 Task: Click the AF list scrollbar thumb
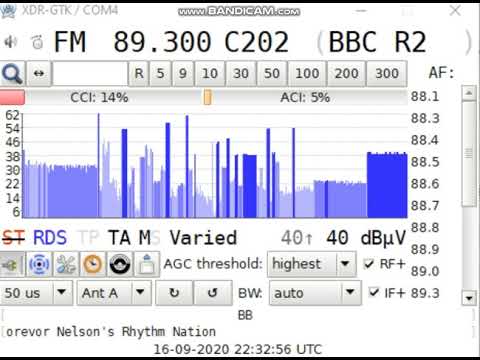point(469,154)
